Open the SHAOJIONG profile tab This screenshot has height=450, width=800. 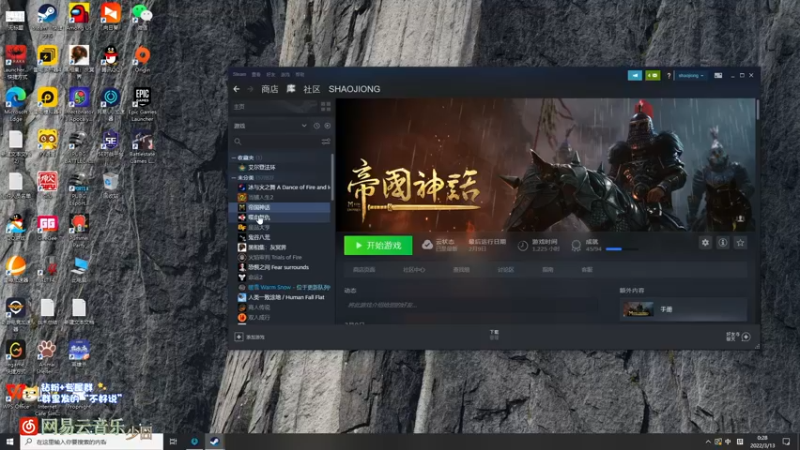click(x=354, y=89)
